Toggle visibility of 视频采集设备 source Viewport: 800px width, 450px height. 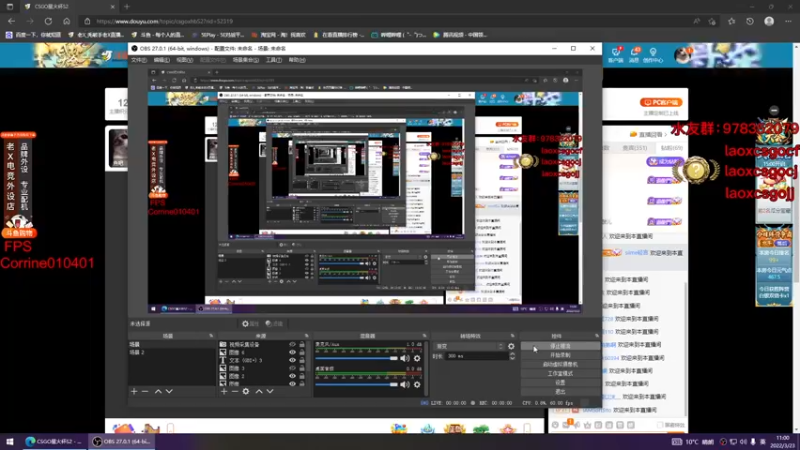(x=292, y=345)
